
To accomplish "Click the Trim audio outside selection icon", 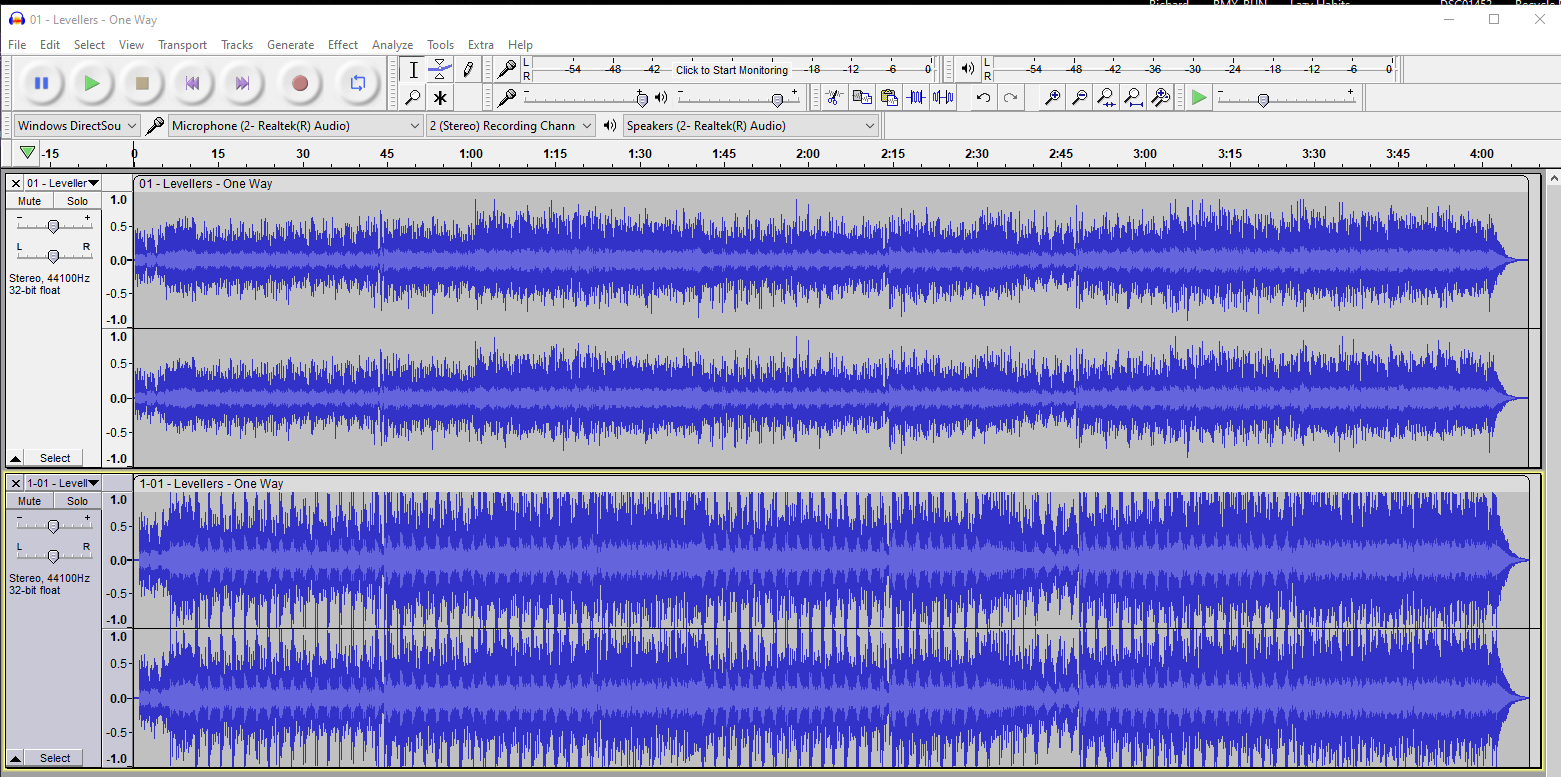I will [916, 98].
